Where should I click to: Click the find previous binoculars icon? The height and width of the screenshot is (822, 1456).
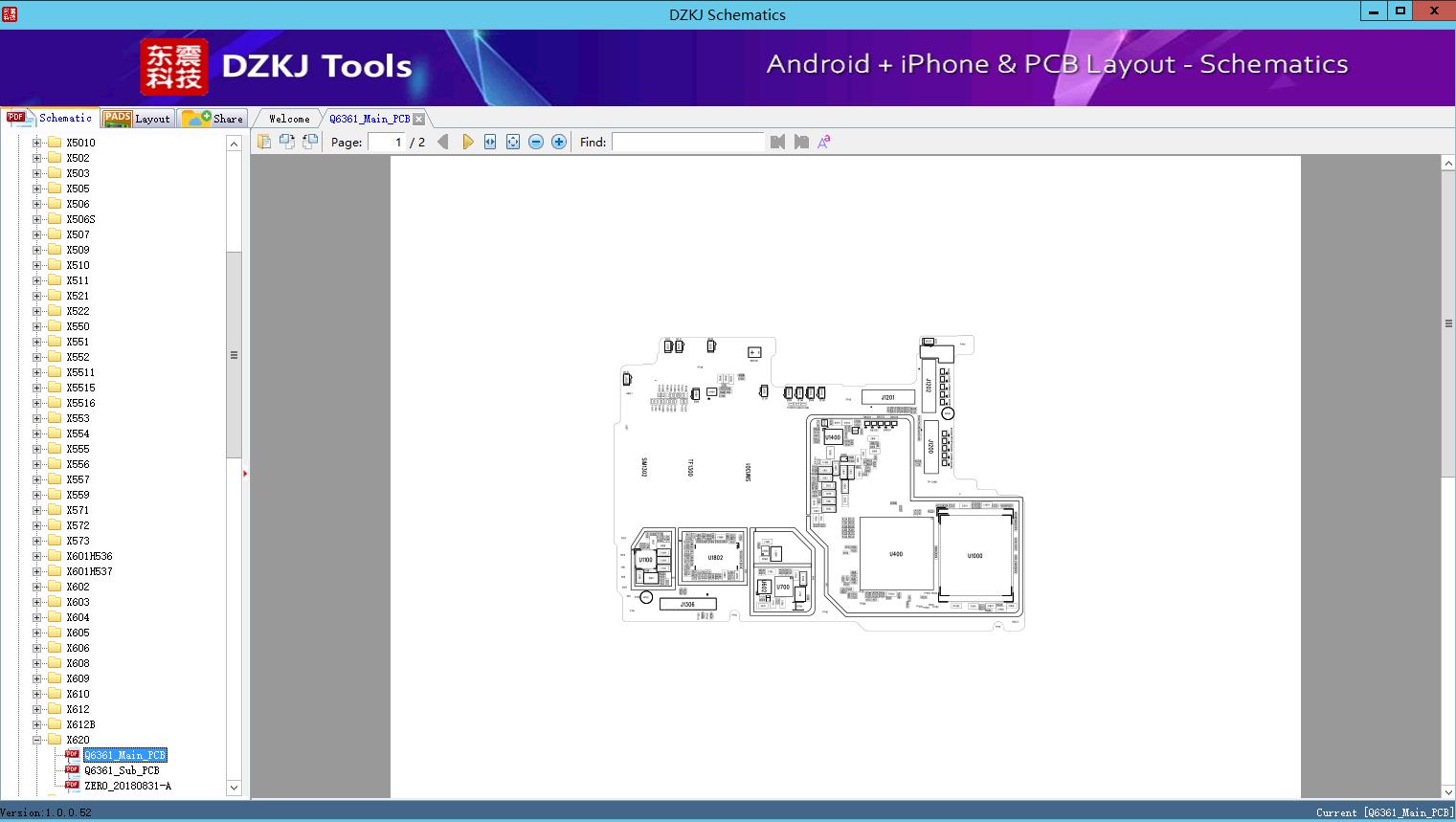(x=777, y=142)
